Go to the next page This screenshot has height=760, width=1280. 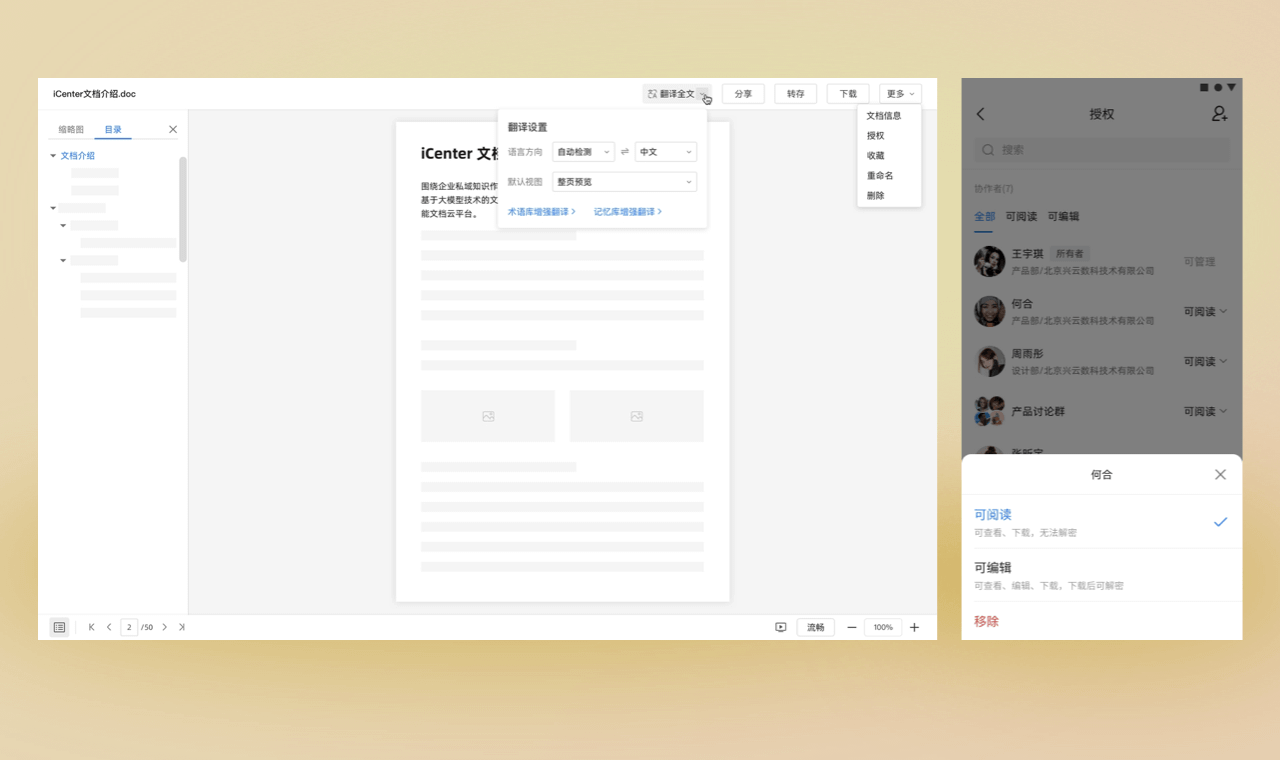coord(165,627)
